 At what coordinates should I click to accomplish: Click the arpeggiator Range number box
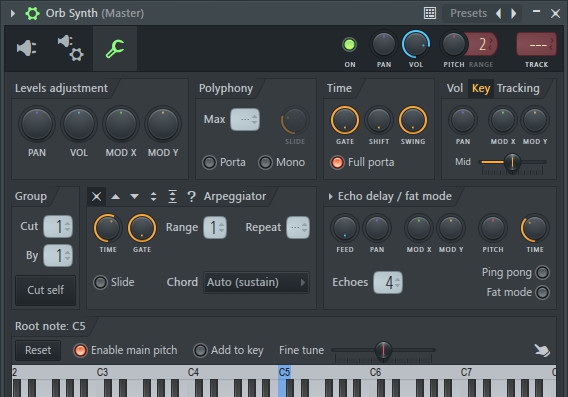click(x=215, y=228)
